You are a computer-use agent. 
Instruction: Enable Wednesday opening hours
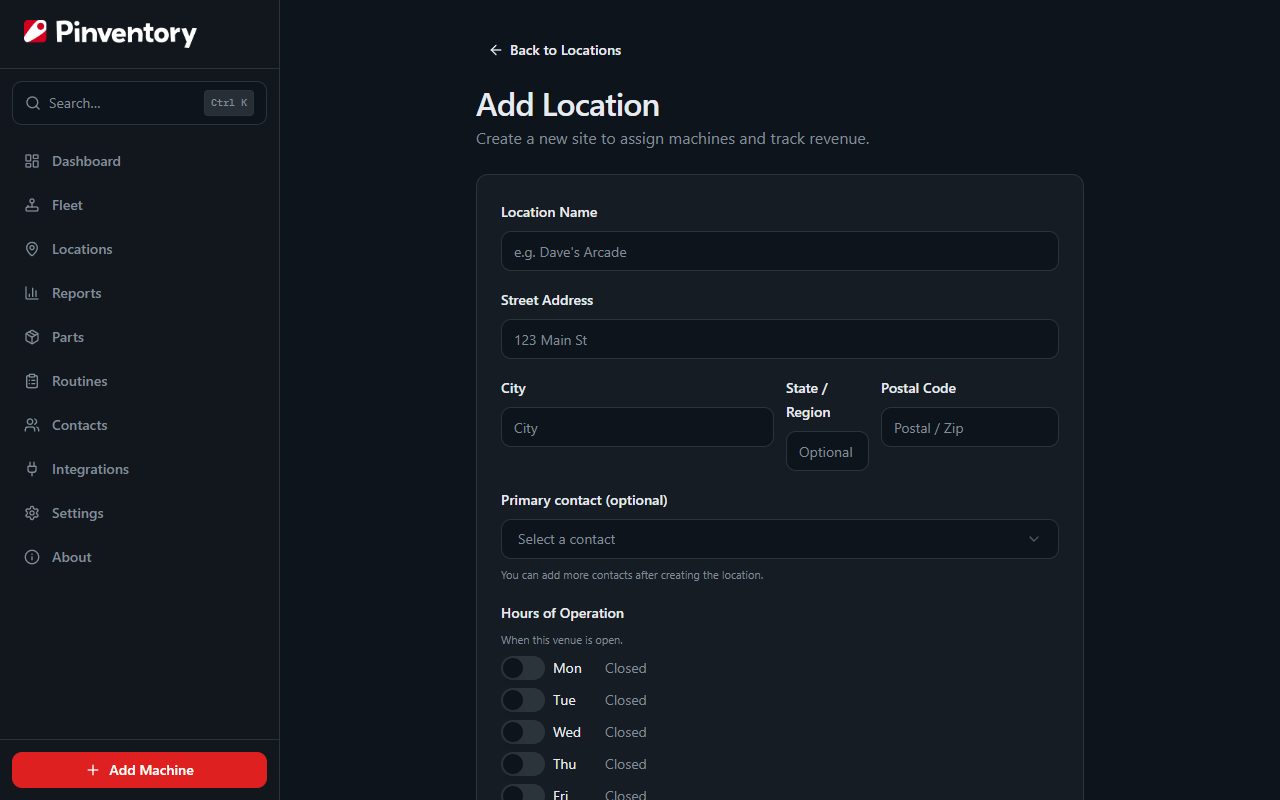pyautogui.click(x=523, y=732)
